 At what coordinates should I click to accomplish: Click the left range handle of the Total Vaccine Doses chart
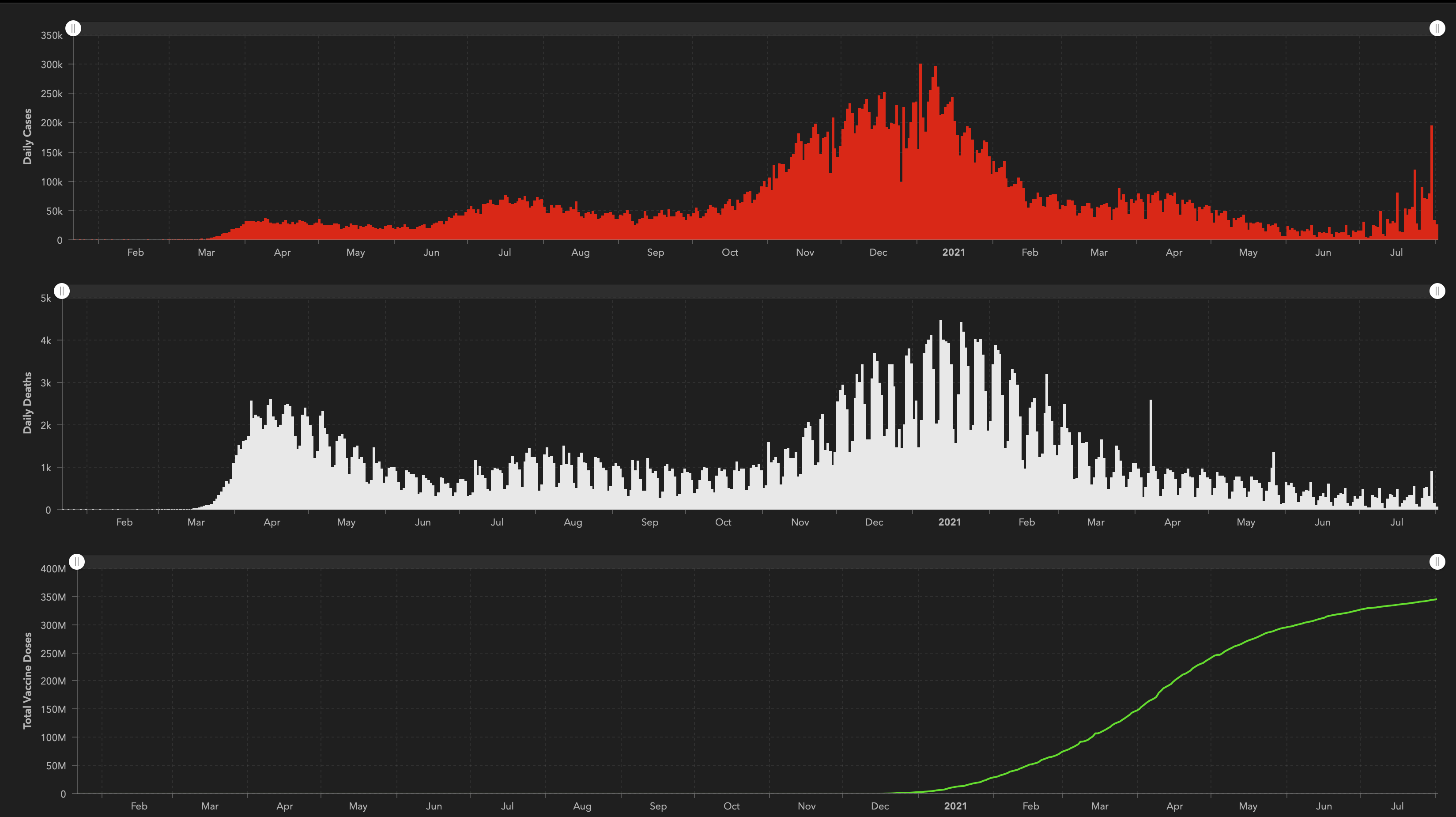tap(77, 562)
